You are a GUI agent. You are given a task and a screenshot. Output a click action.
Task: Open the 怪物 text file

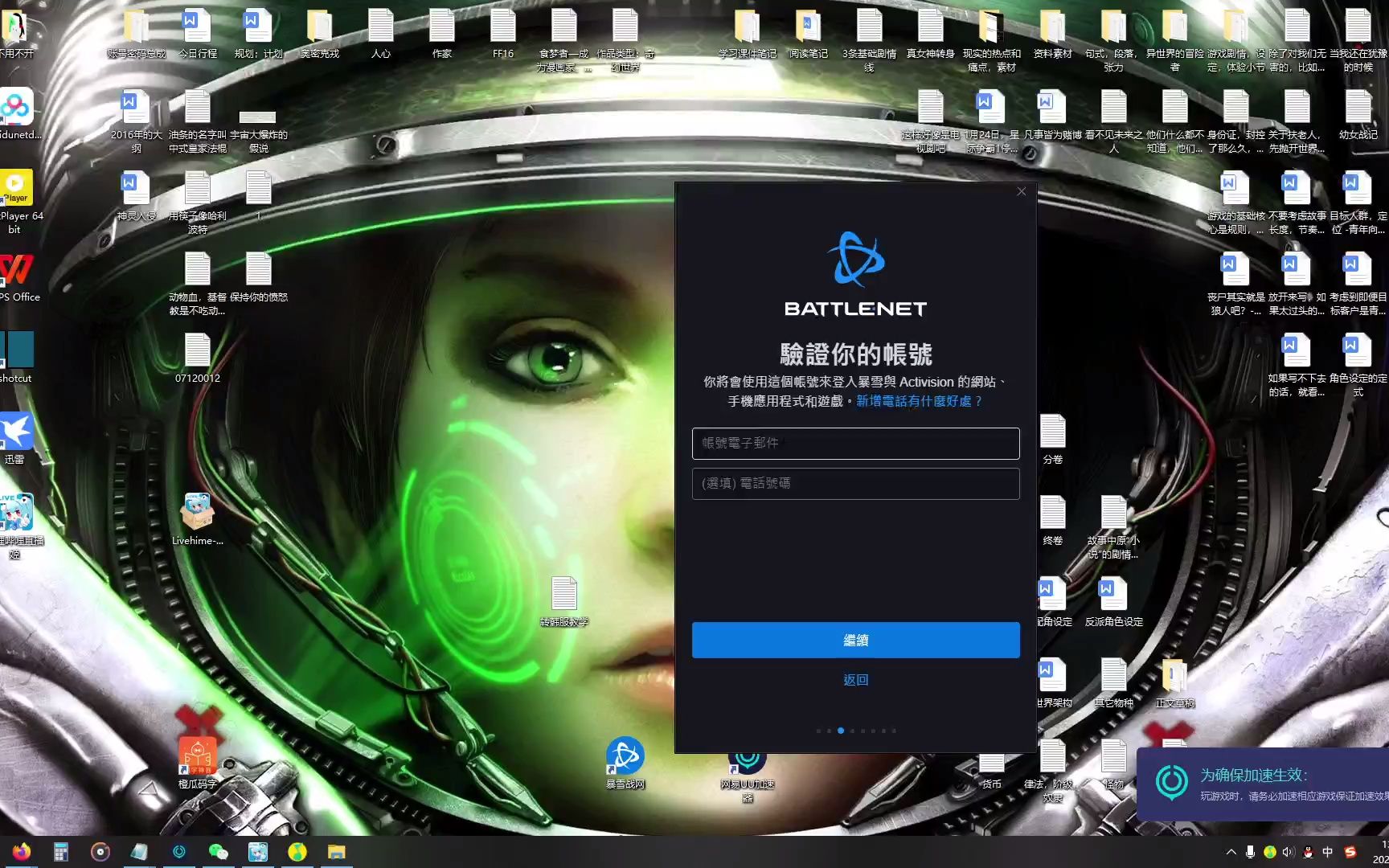[1114, 764]
